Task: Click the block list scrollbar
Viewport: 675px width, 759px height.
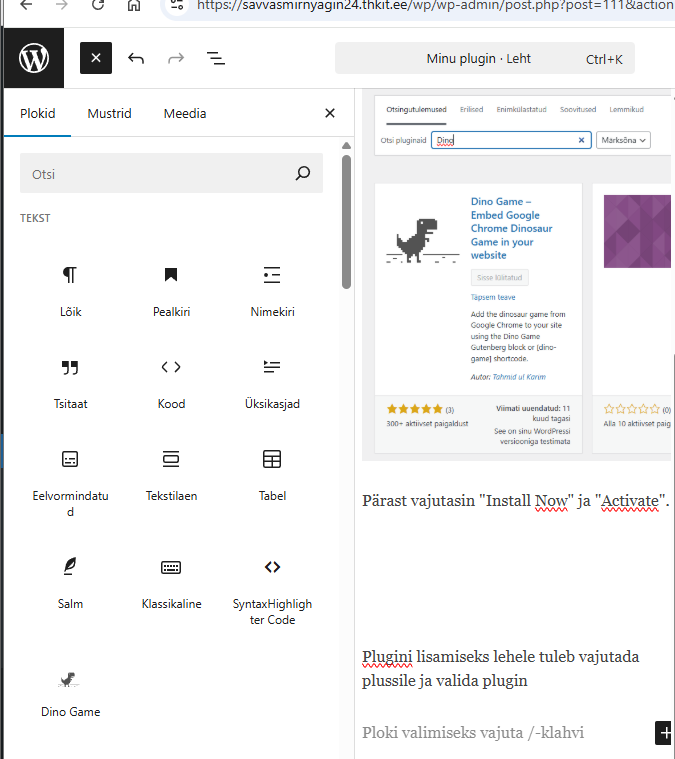Action: tap(347, 220)
